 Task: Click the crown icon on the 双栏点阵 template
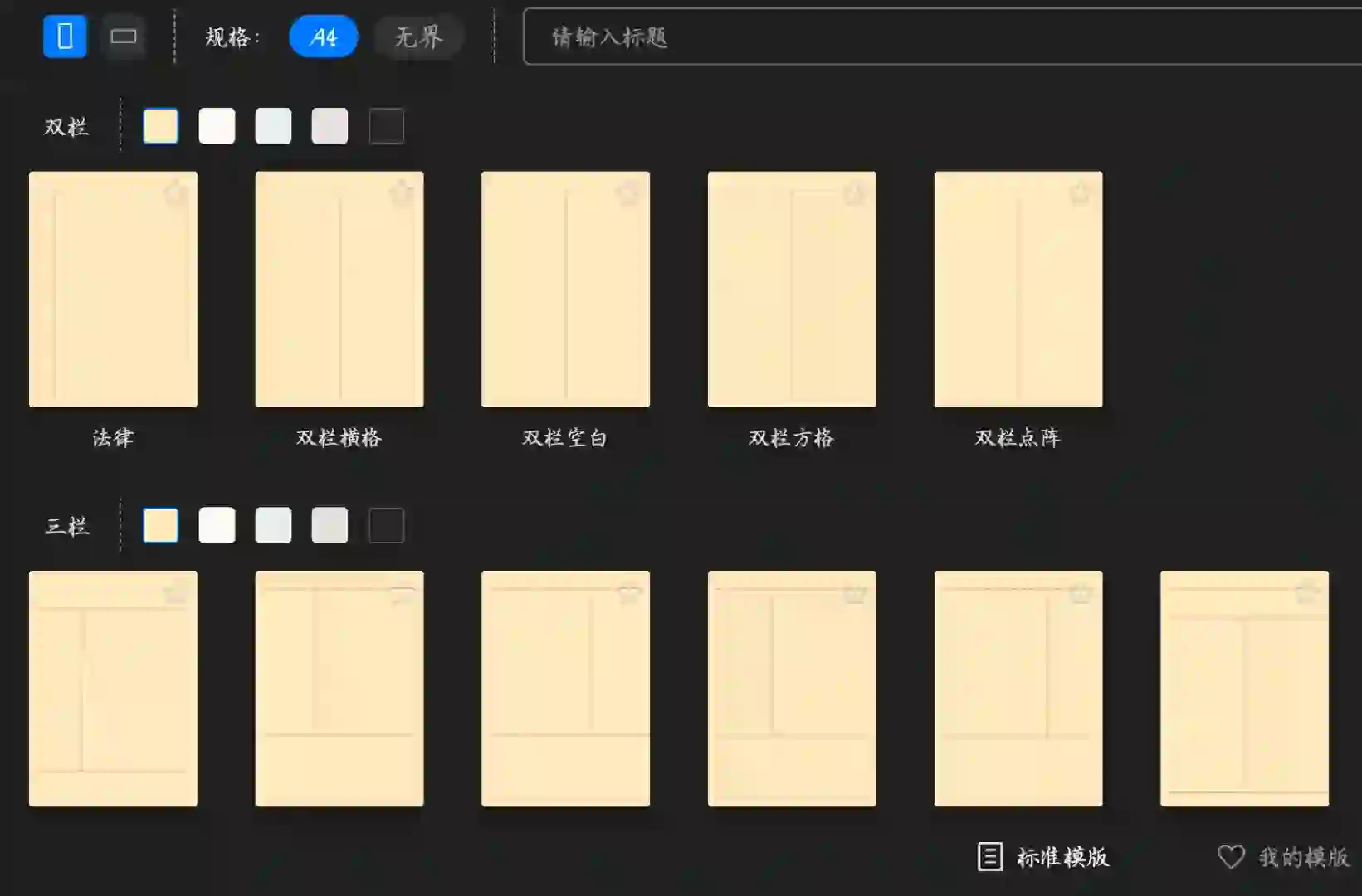point(1080,192)
